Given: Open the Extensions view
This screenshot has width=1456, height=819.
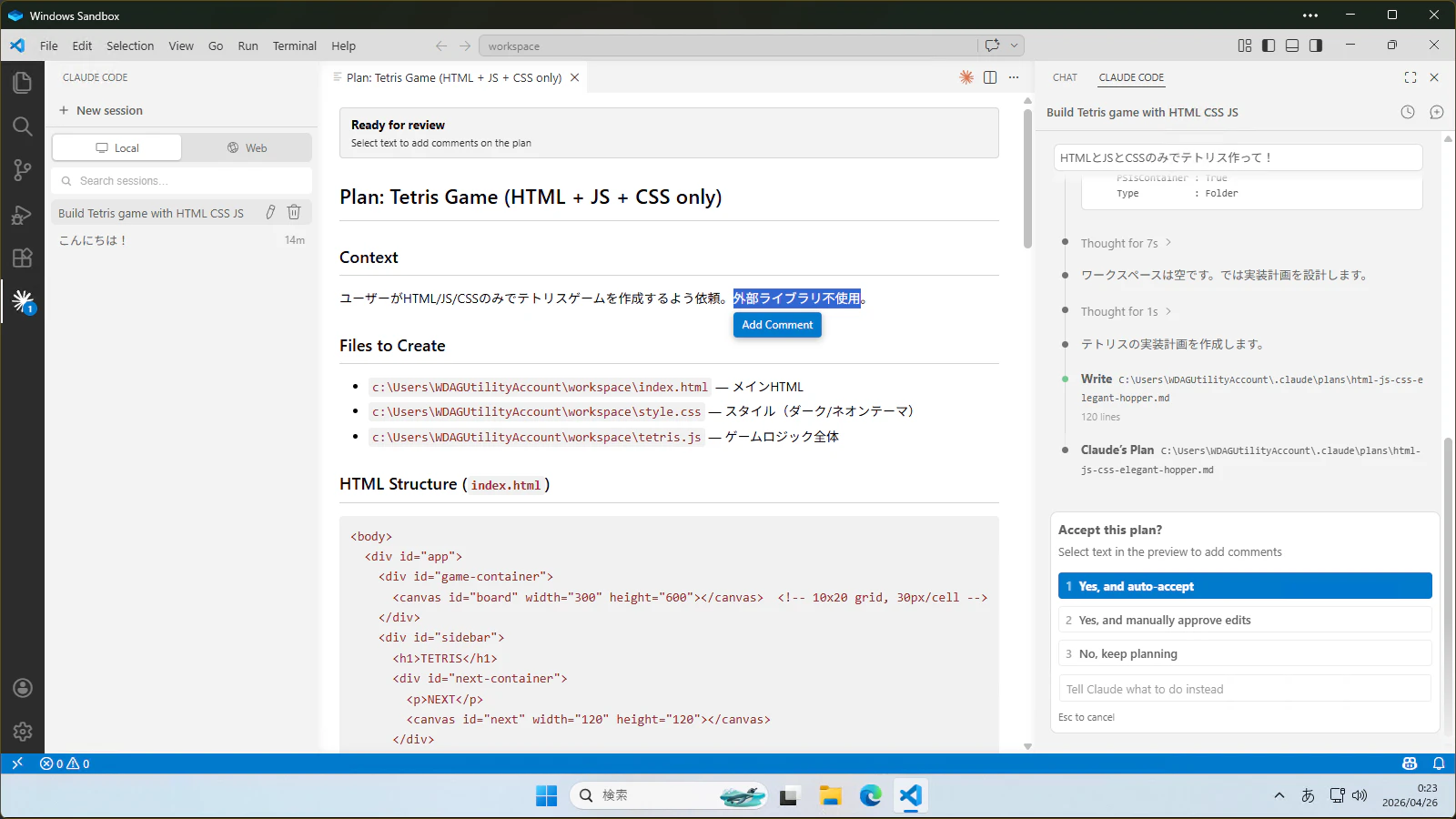Looking at the screenshot, I should point(23,258).
